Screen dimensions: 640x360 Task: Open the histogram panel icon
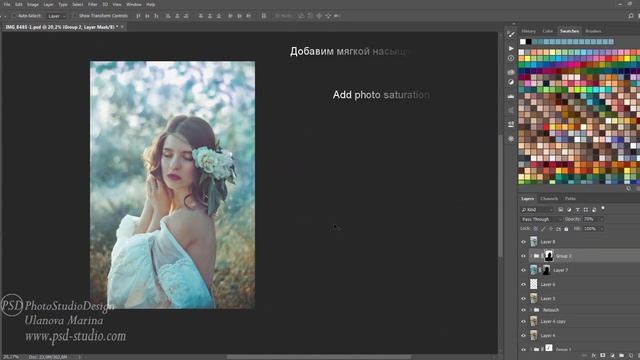[511, 96]
